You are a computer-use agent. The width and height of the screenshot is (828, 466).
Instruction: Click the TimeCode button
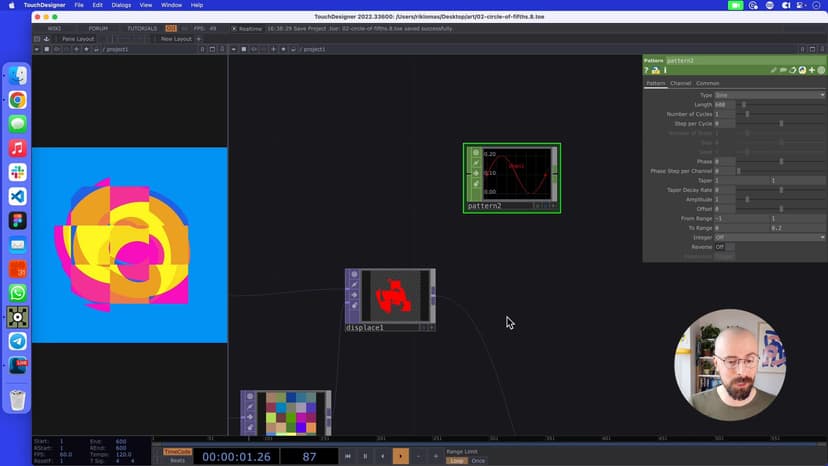coord(177,451)
